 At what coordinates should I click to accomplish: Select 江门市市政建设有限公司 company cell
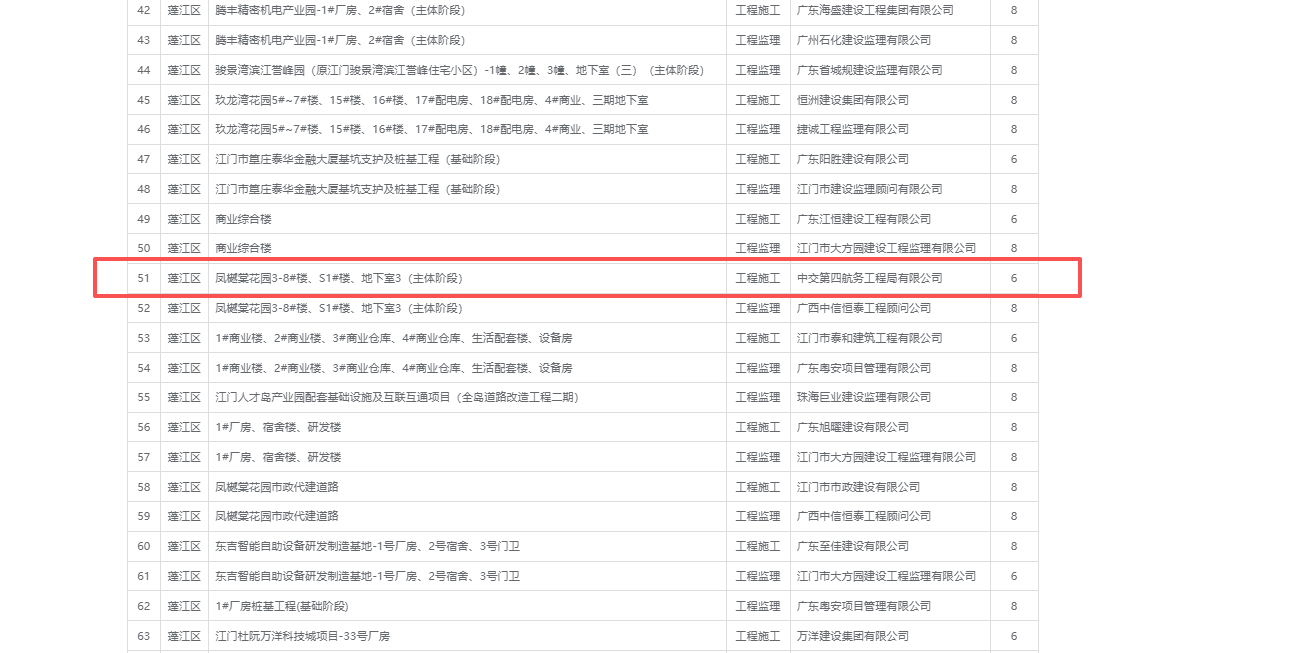pyautogui.click(x=858, y=487)
